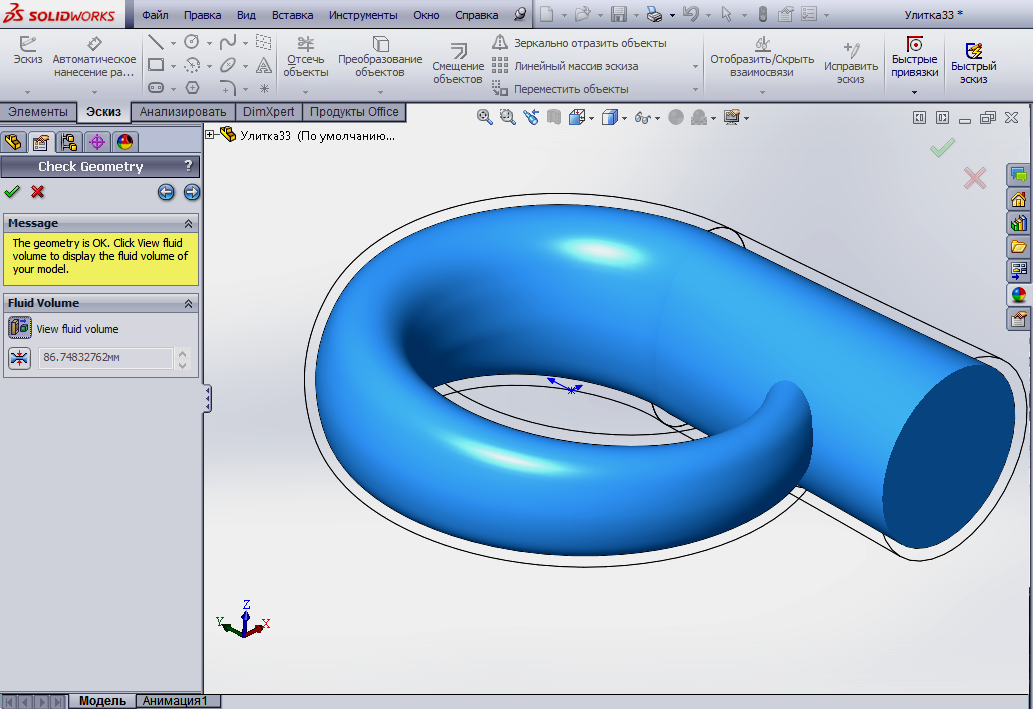Image resolution: width=1033 pixels, height=709 pixels.
Task: Select the Point sketch tool
Action: point(264,88)
